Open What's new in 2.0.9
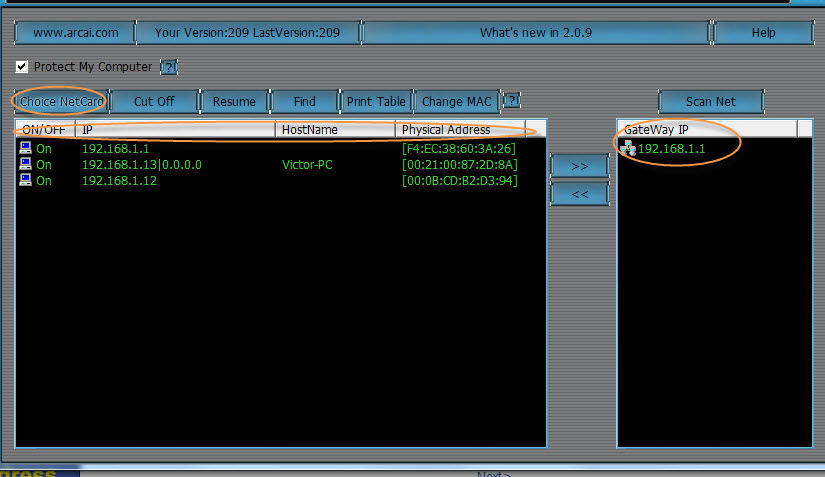825x477 pixels. click(536, 33)
